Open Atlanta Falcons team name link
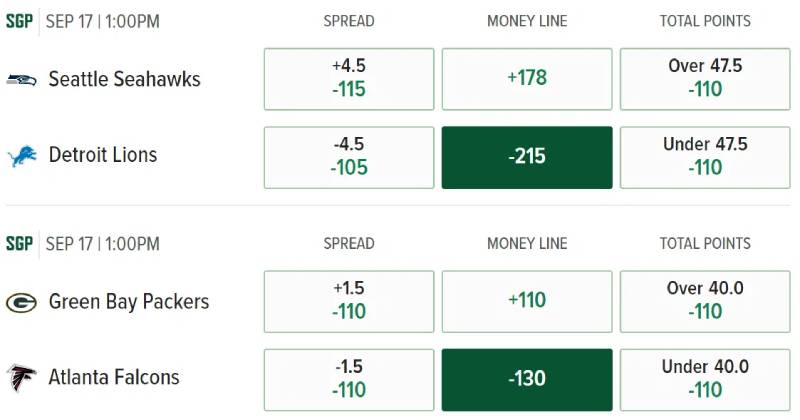This screenshot has width=800, height=420. coord(114,377)
